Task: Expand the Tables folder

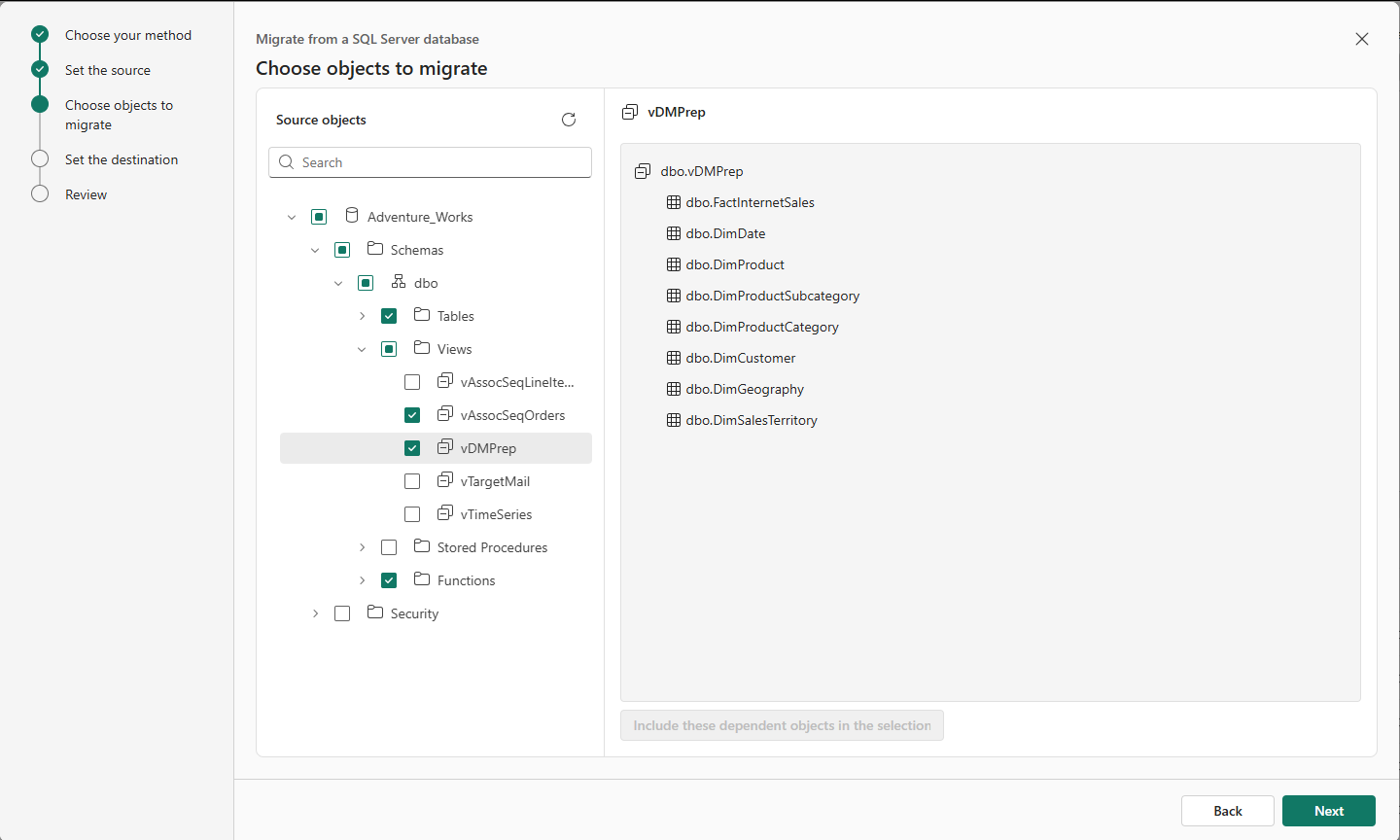Action: tap(362, 316)
